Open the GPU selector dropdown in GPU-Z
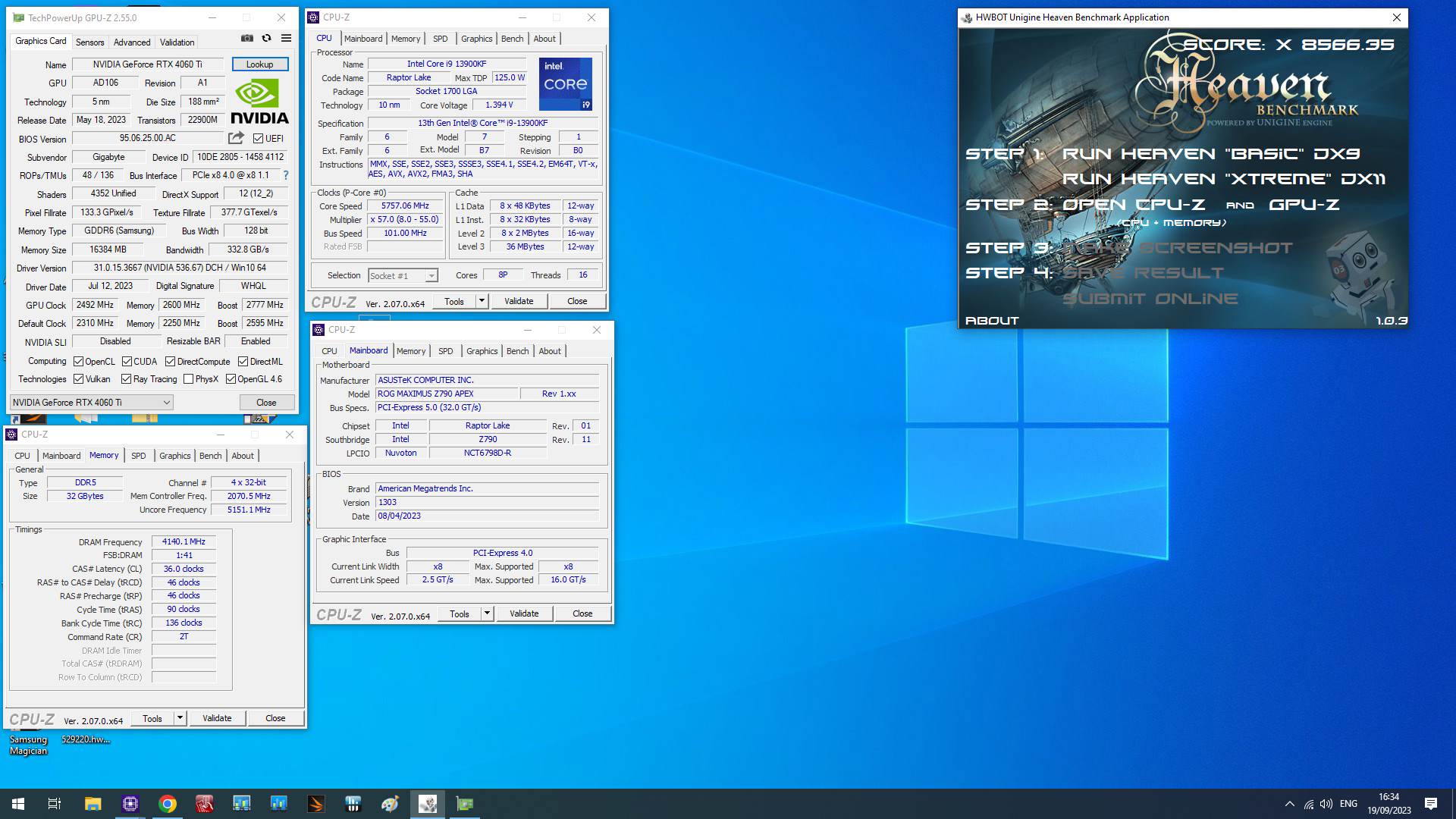This screenshot has width=1456, height=819. (x=91, y=402)
